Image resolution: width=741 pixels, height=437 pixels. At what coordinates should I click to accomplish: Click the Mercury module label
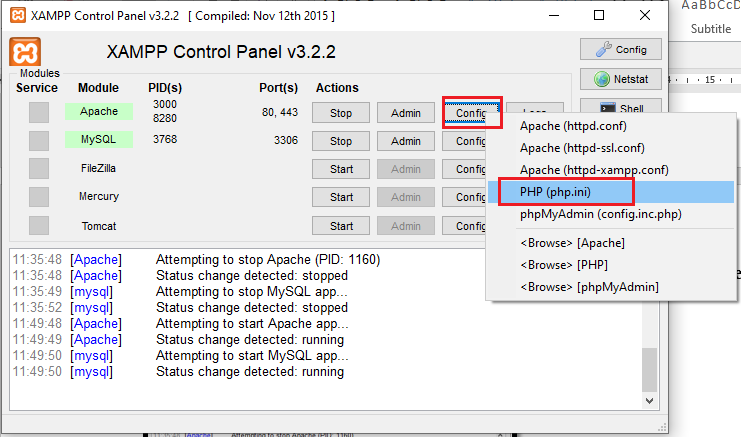[99, 196]
